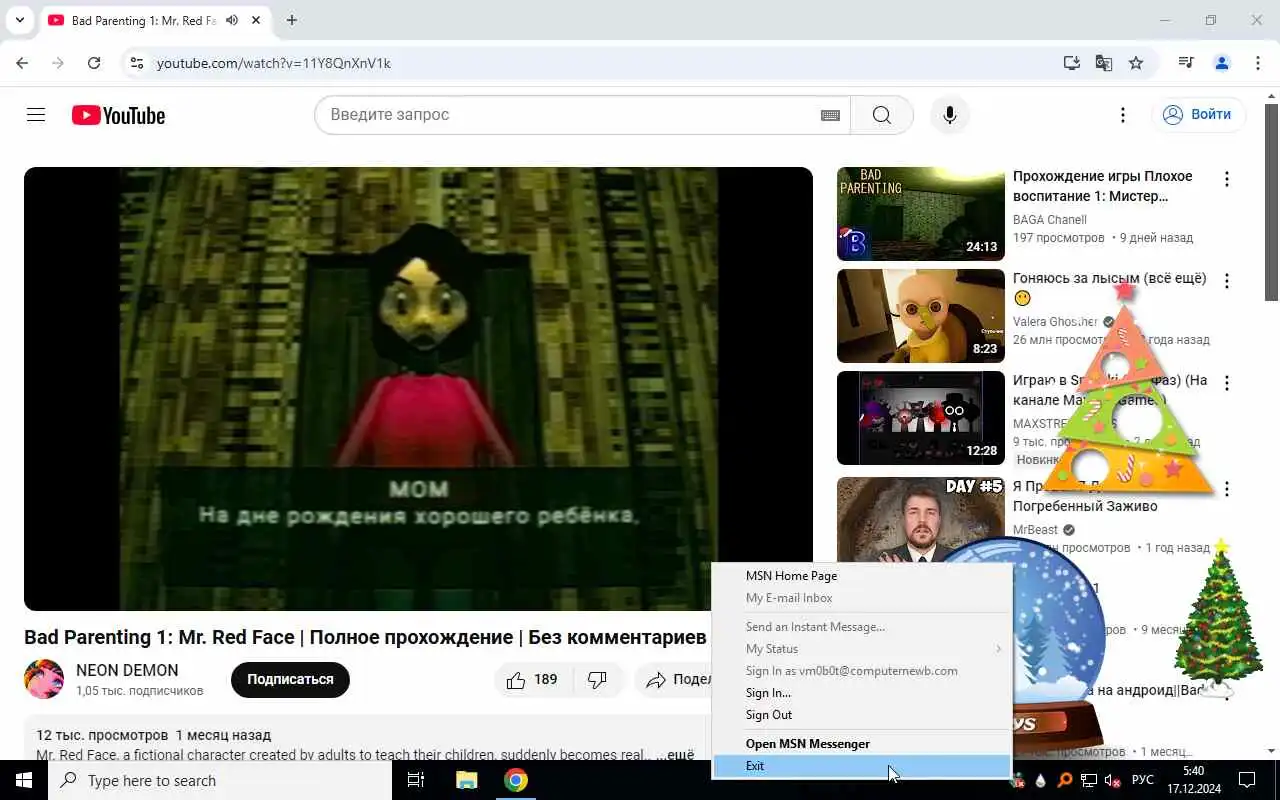Bookmark this tab with star icon

(x=1136, y=63)
